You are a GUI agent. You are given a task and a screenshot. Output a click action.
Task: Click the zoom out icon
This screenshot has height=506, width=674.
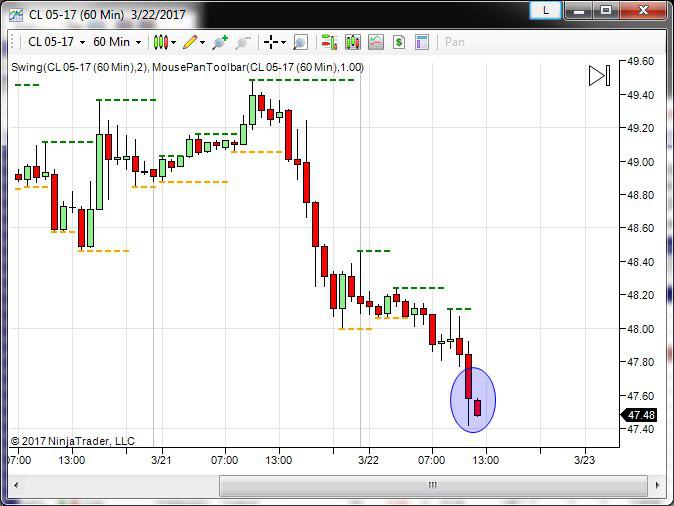tap(243, 42)
